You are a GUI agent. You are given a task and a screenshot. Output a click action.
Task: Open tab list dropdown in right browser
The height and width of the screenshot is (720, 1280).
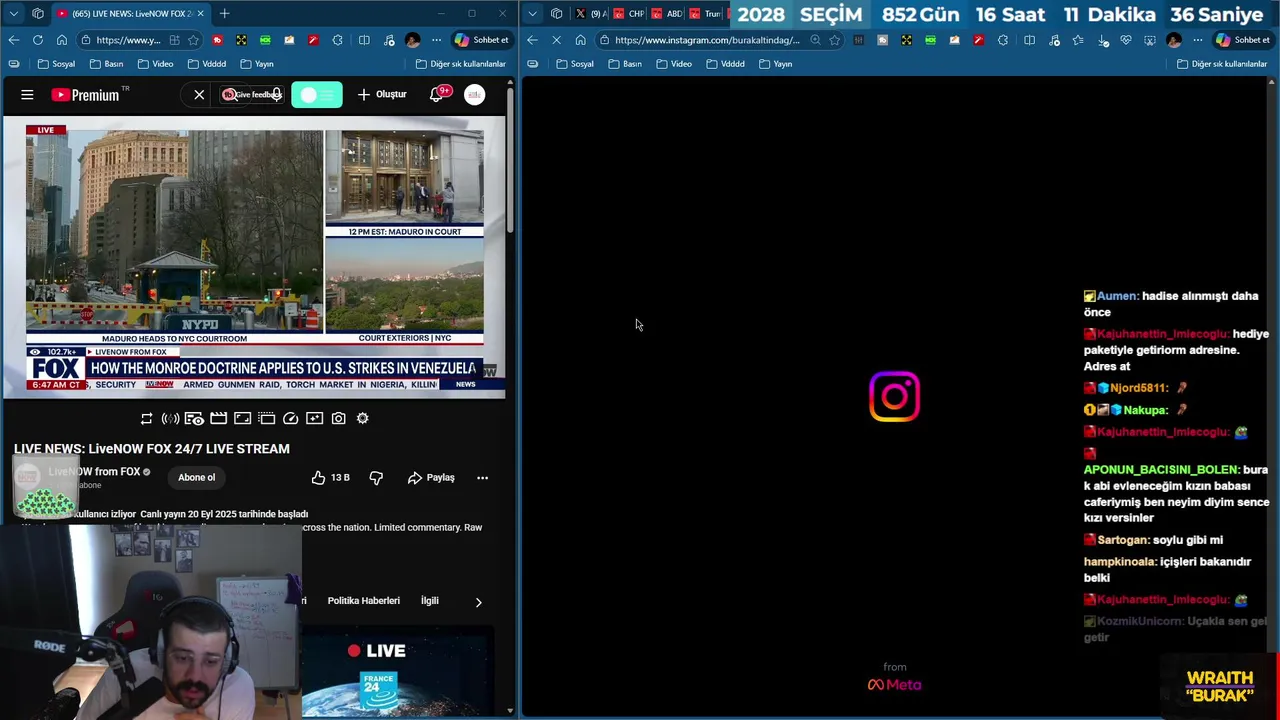pos(533,13)
